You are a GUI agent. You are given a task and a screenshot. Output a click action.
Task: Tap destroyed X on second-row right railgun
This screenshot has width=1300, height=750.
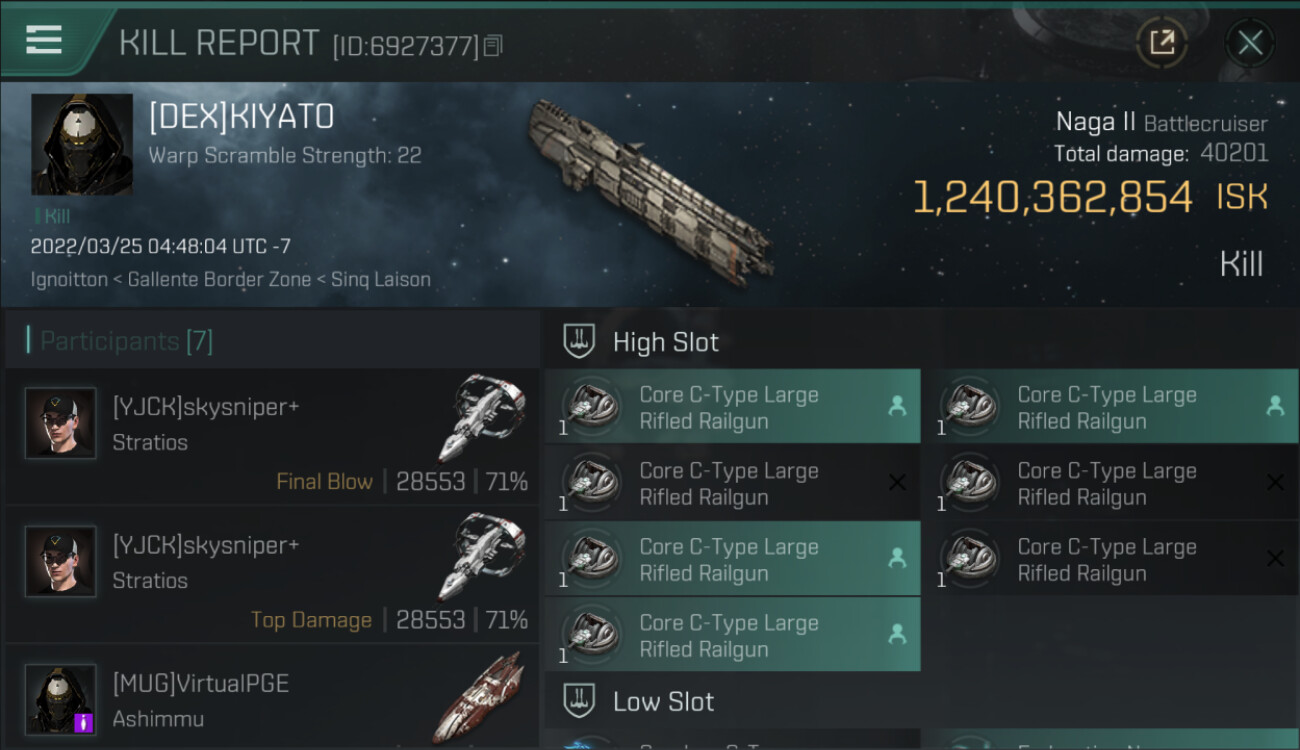tap(1275, 482)
